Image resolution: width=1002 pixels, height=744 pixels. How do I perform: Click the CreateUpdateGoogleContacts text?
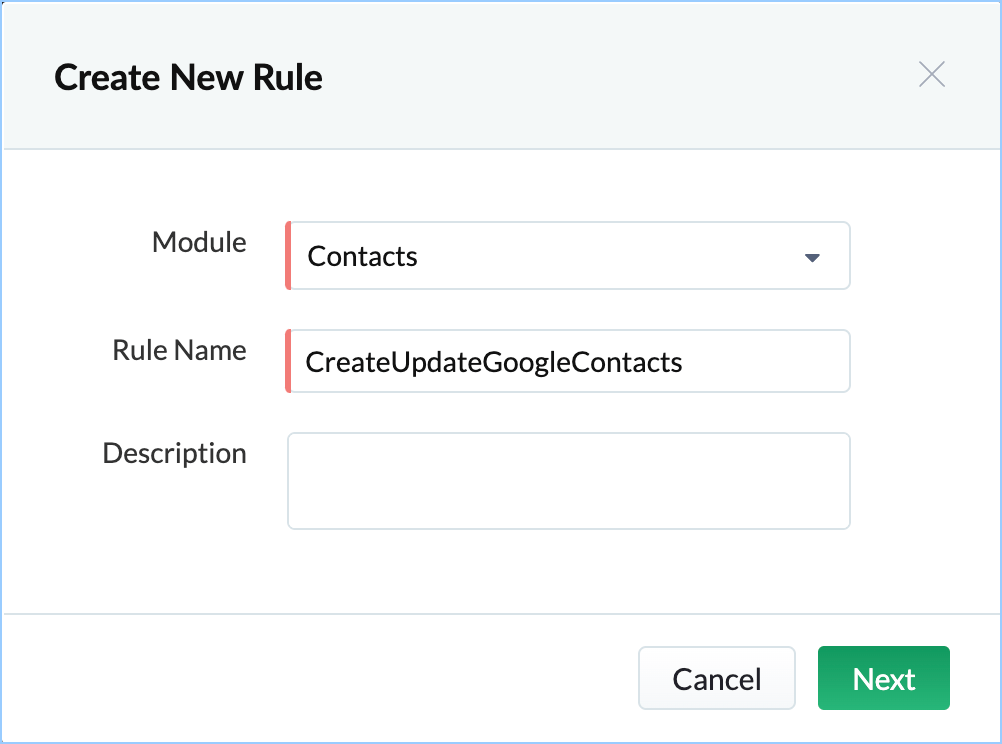pos(494,362)
